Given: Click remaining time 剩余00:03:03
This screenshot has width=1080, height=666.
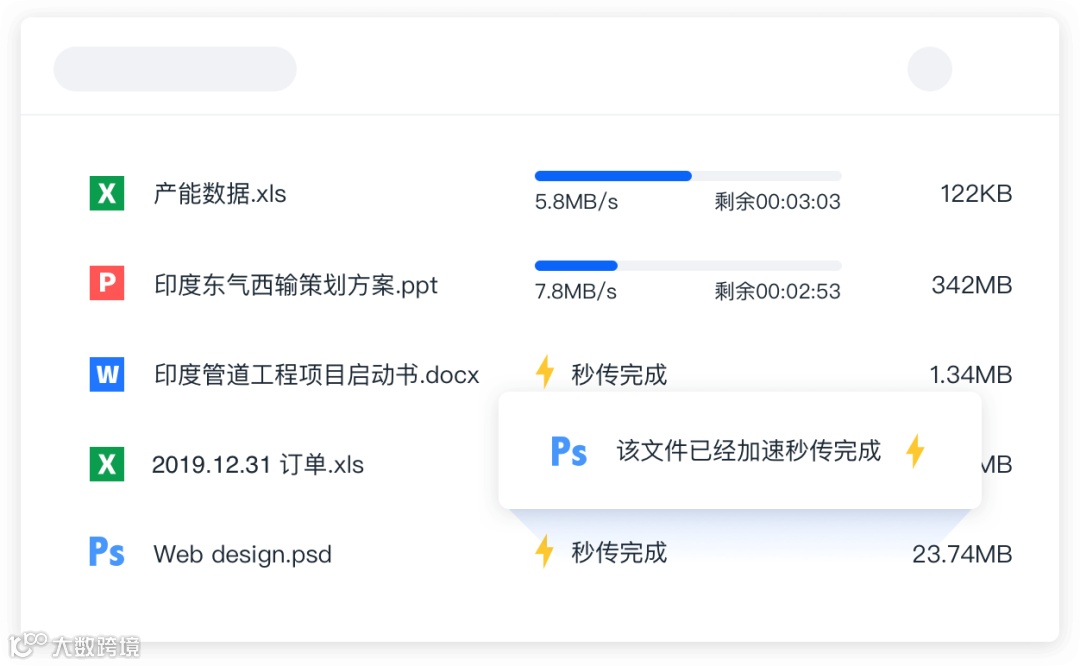Looking at the screenshot, I should click(777, 202).
